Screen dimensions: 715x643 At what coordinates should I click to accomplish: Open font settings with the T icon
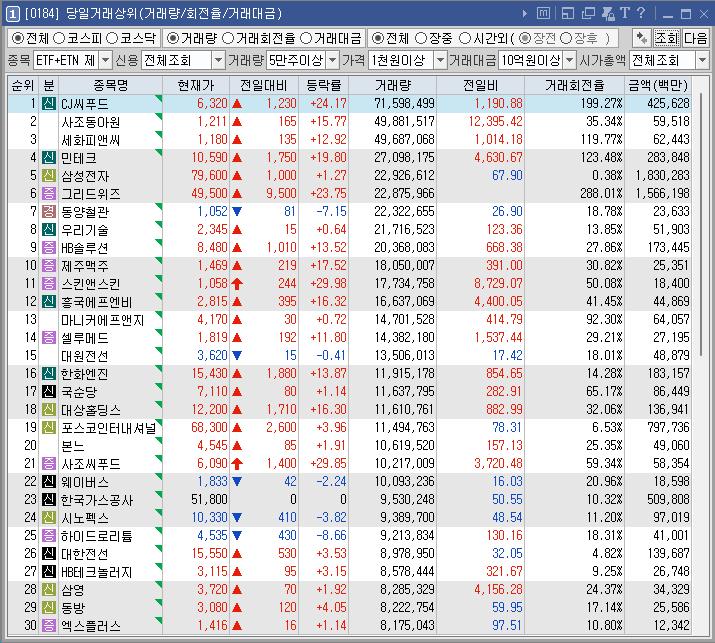click(x=625, y=14)
